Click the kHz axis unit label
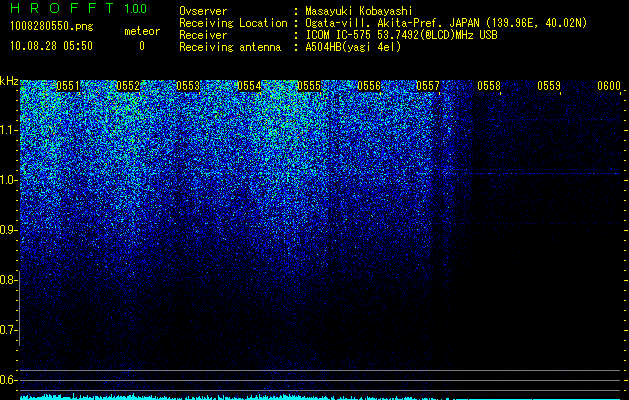 tap(9, 81)
